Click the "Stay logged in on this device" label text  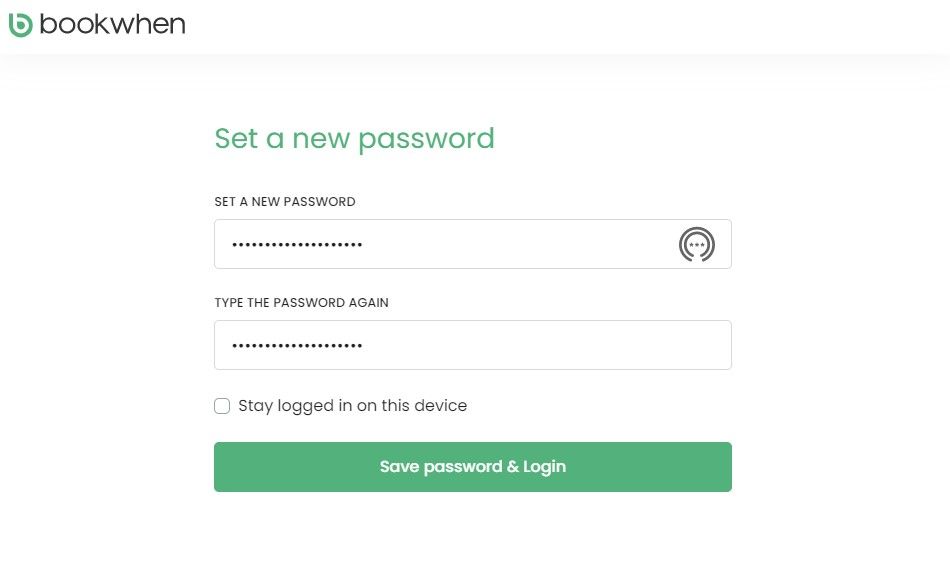(353, 406)
